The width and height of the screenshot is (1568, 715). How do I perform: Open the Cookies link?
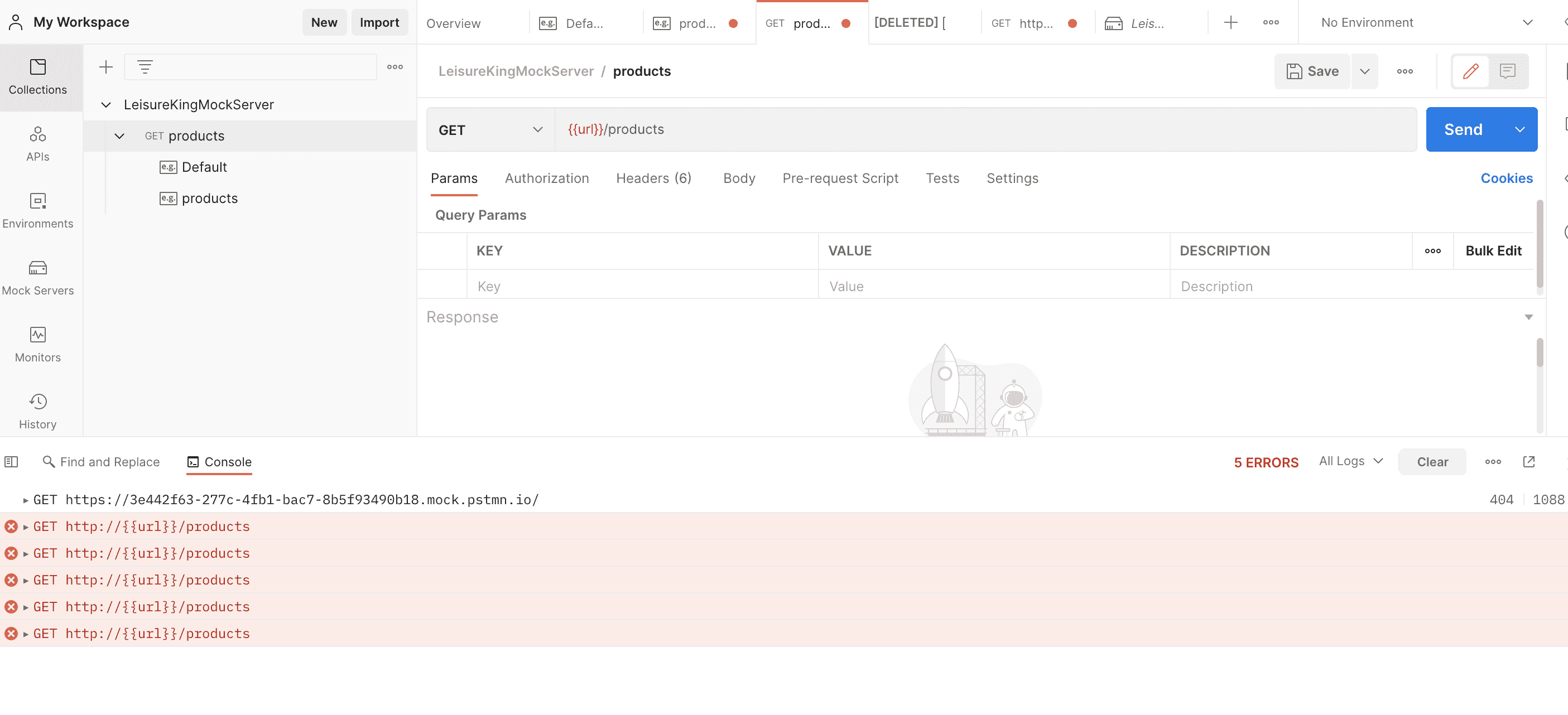click(1506, 178)
